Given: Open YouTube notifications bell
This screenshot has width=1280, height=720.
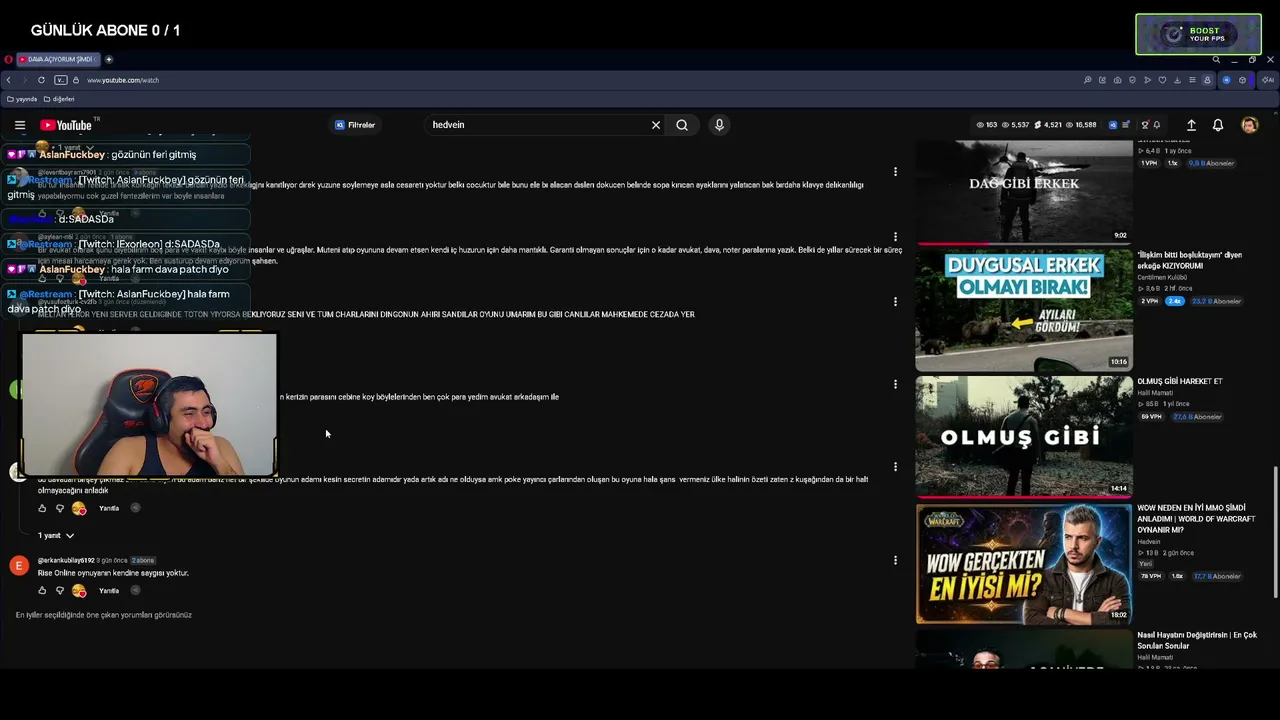Looking at the screenshot, I should pos(1218,125).
